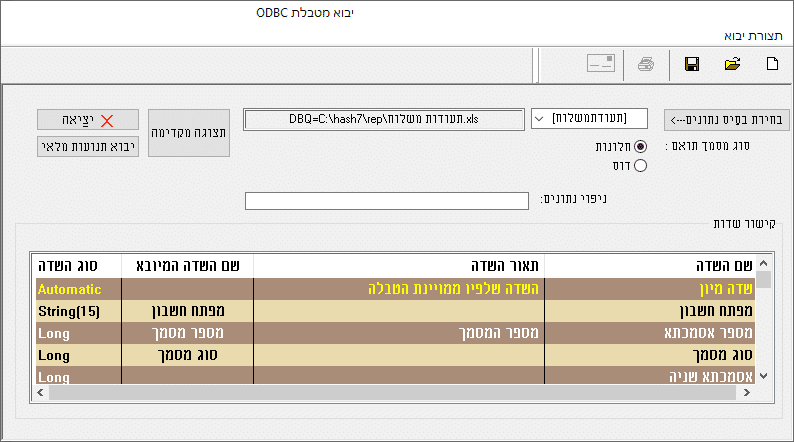The image size is (794, 442).
Task: Select the דוס radio option
Action: click(x=640, y=166)
